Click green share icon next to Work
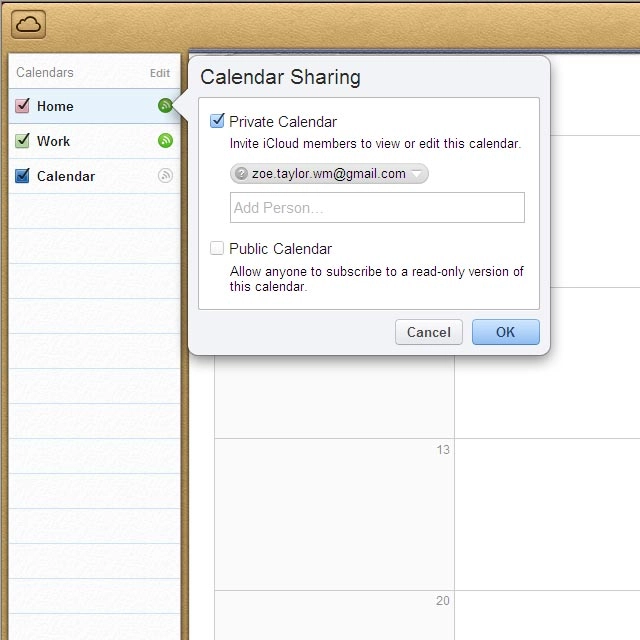This screenshot has width=640, height=640. [x=165, y=141]
